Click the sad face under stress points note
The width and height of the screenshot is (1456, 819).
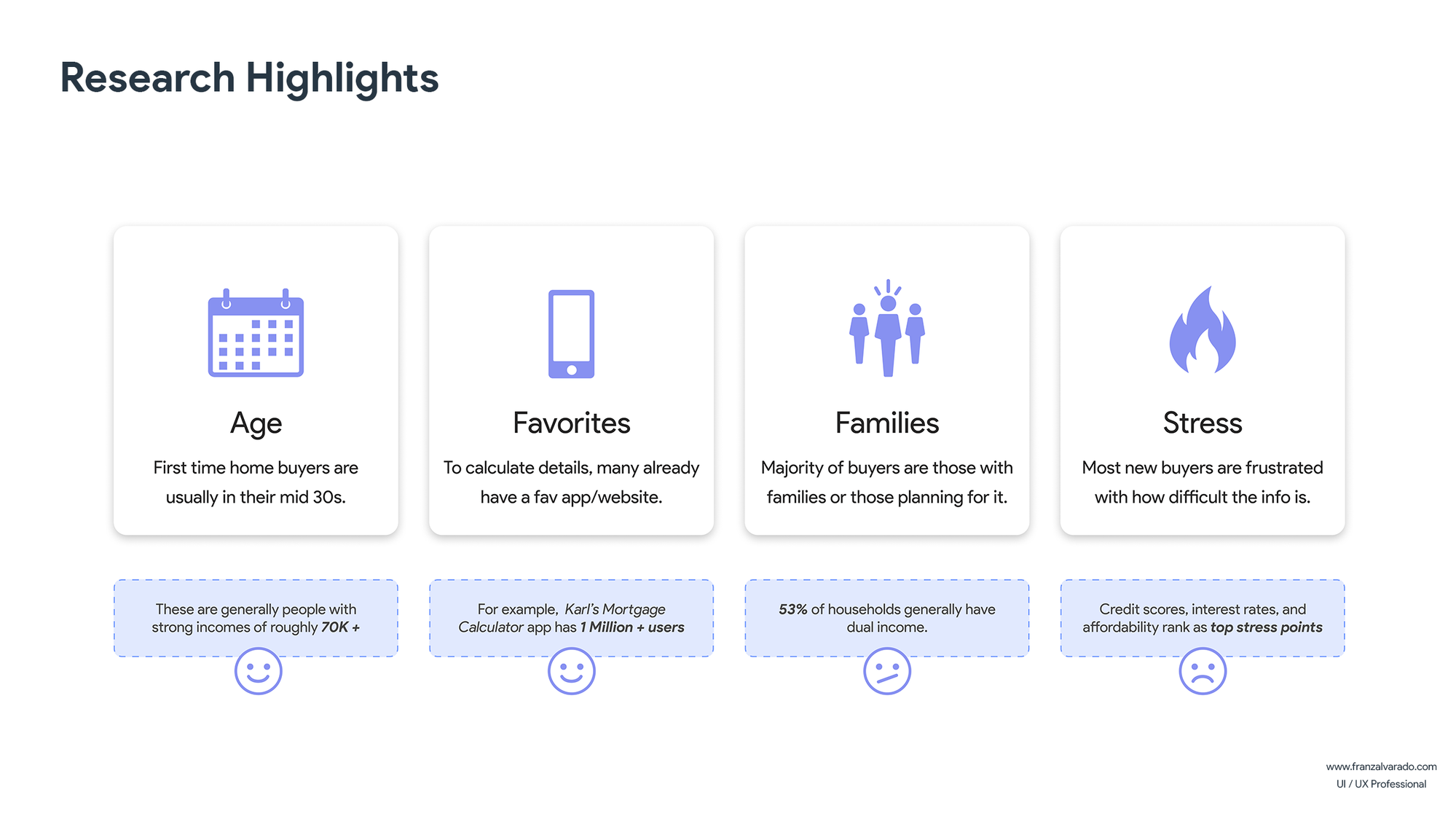1203,671
